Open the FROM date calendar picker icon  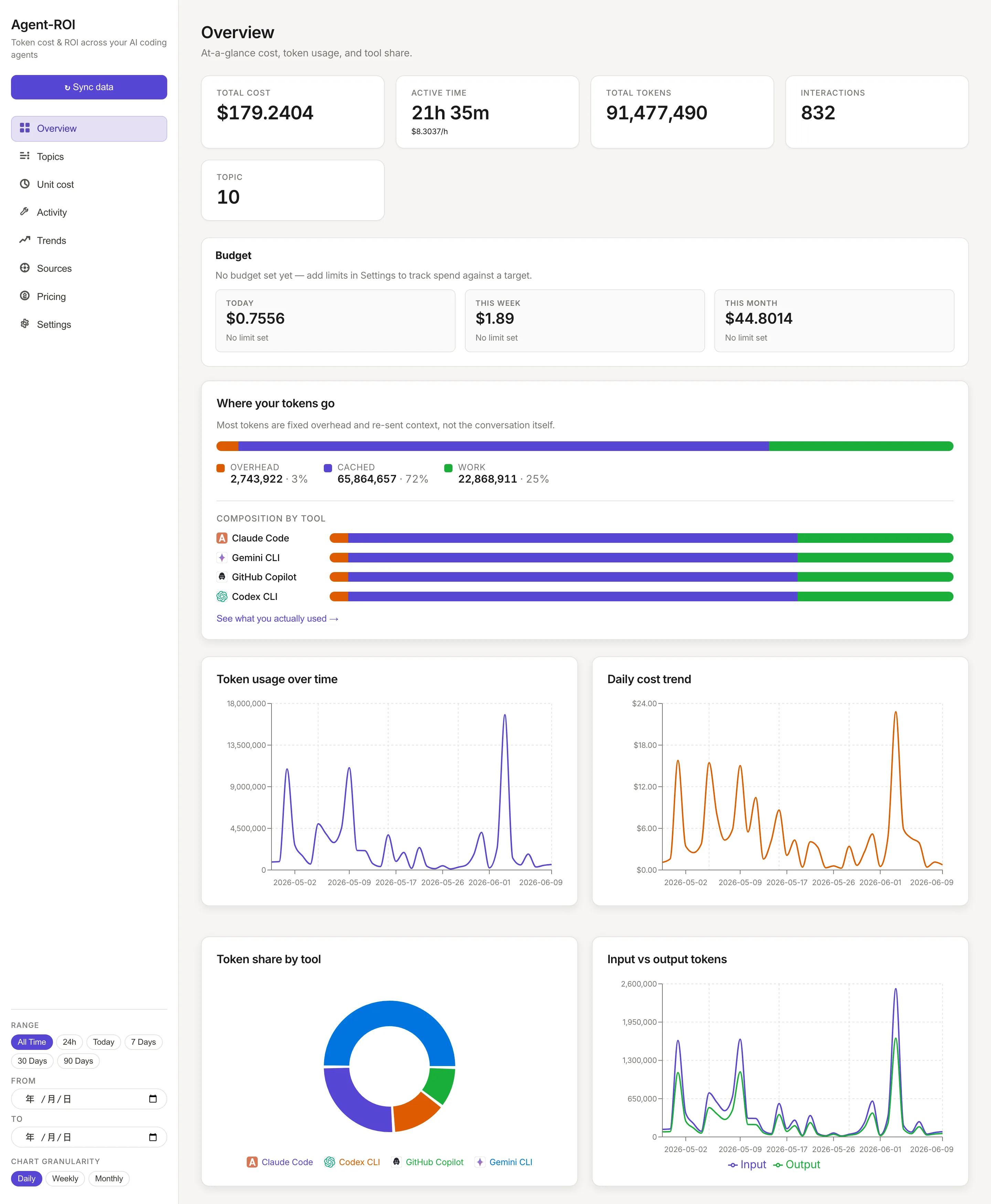153,1098
